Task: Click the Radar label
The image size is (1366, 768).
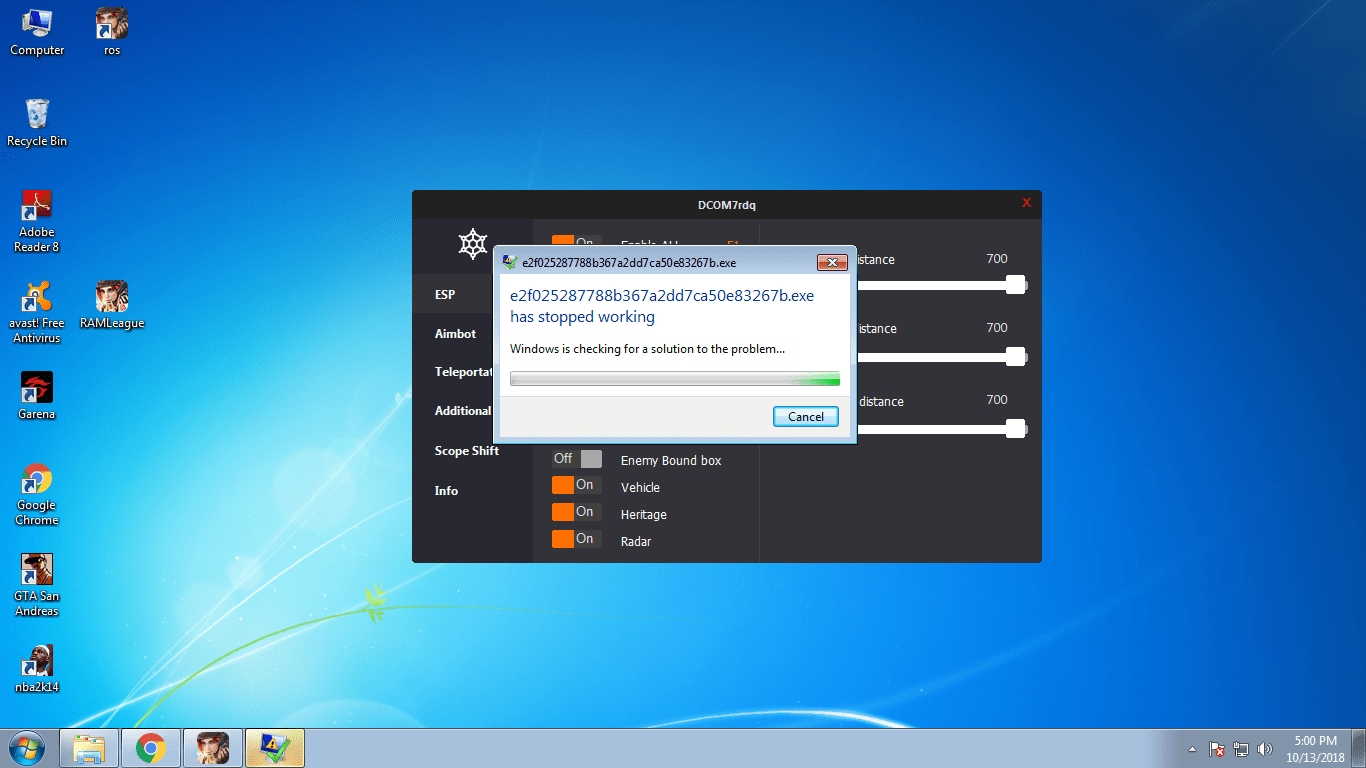Action: coord(635,542)
